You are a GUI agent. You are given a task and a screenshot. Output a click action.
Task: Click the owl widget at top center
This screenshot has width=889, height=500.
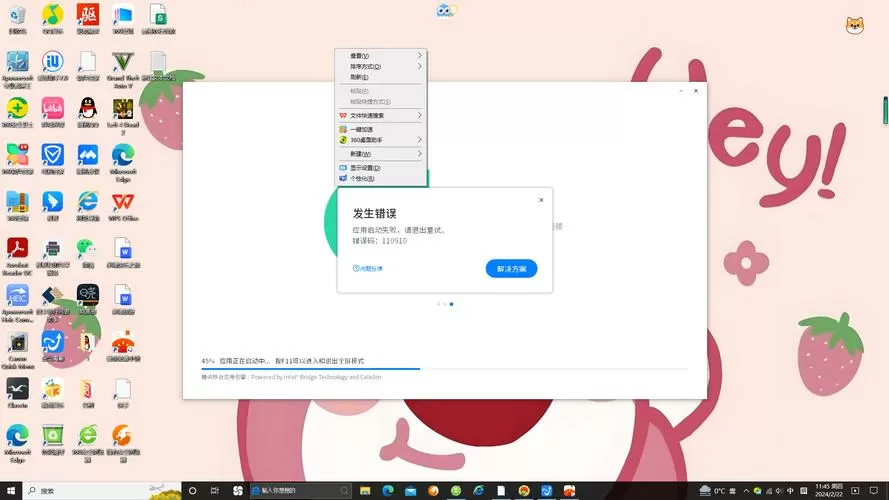pos(446,10)
